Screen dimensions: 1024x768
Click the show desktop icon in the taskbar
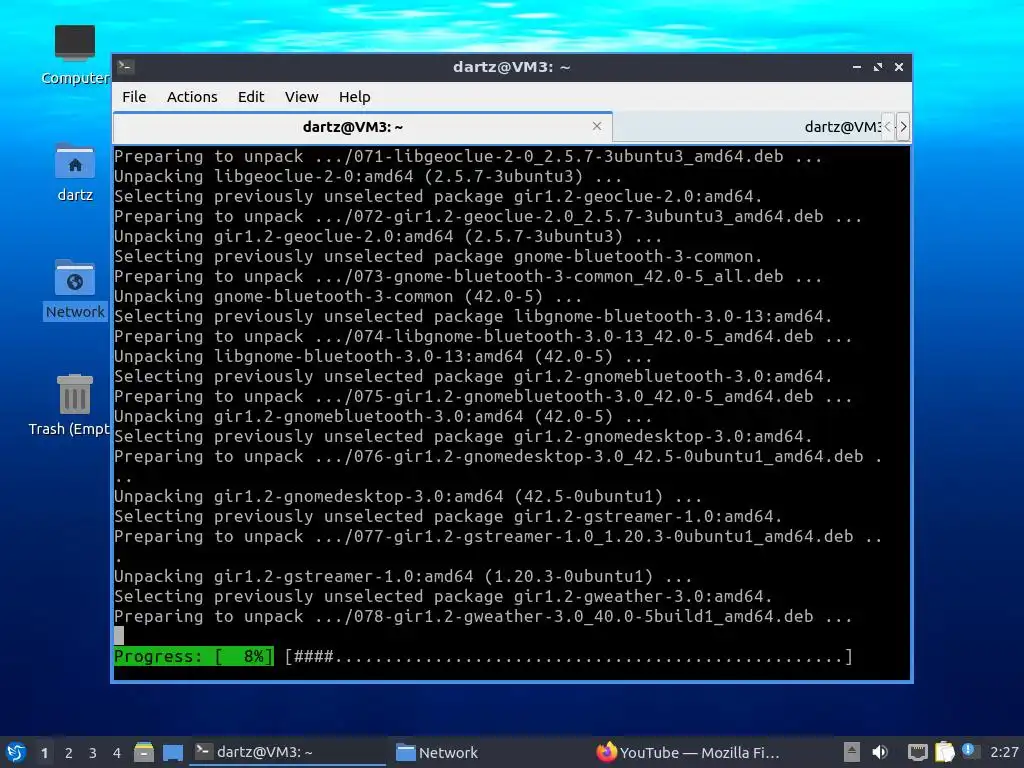[172, 752]
